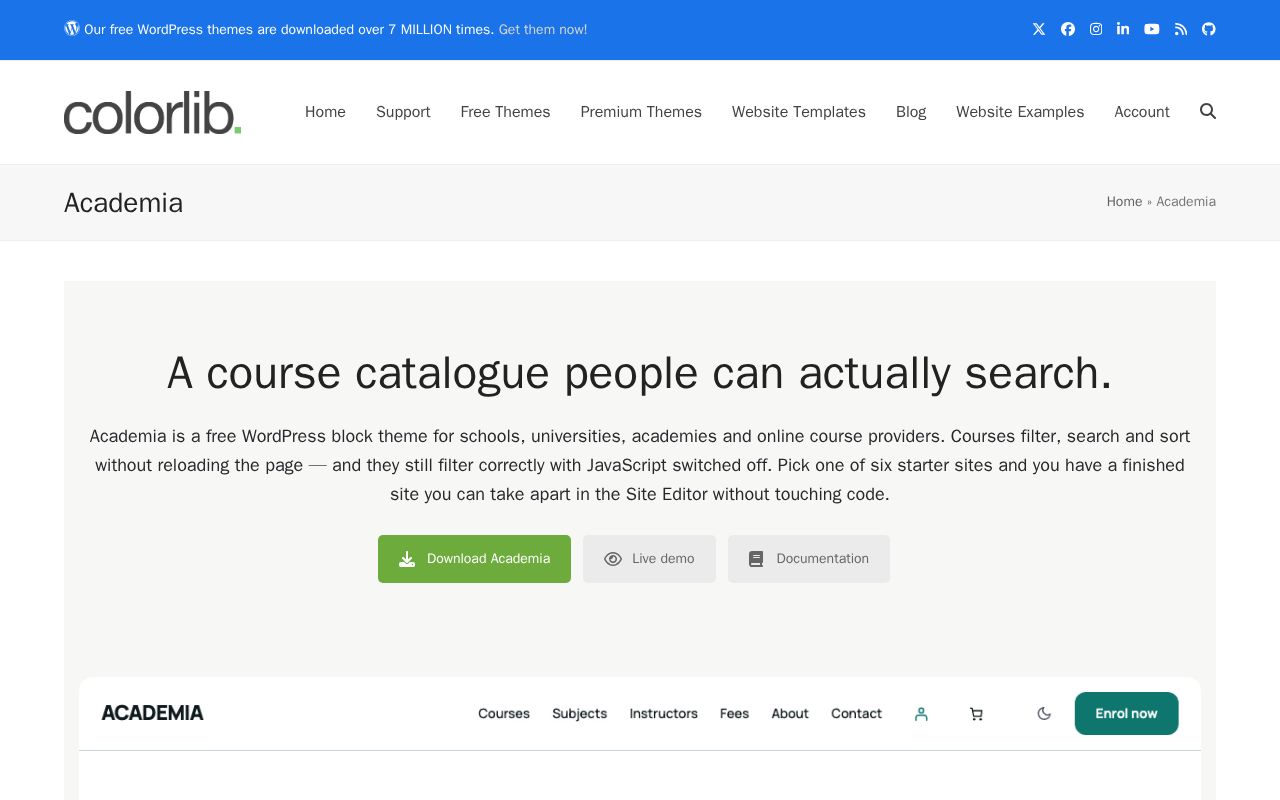
Task: Open the GitHub social icon
Action: click(1209, 29)
